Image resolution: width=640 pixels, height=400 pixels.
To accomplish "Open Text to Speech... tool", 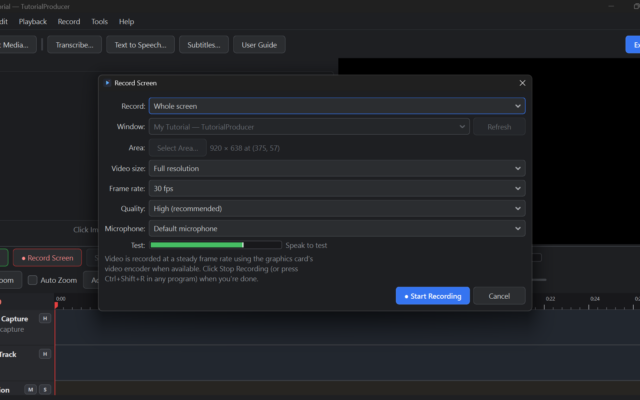I will pos(140,45).
